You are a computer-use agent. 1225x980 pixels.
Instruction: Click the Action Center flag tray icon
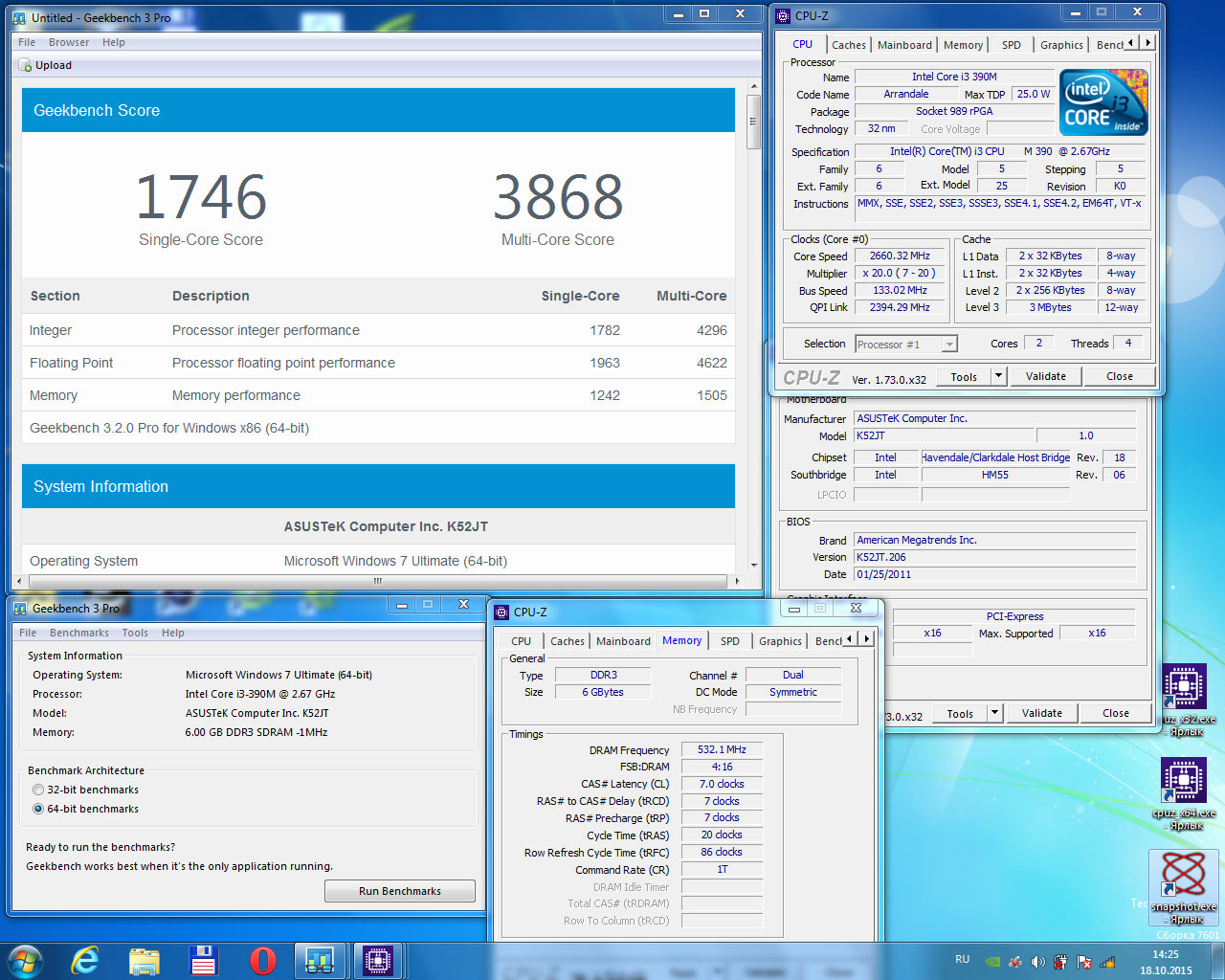coord(1084,962)
